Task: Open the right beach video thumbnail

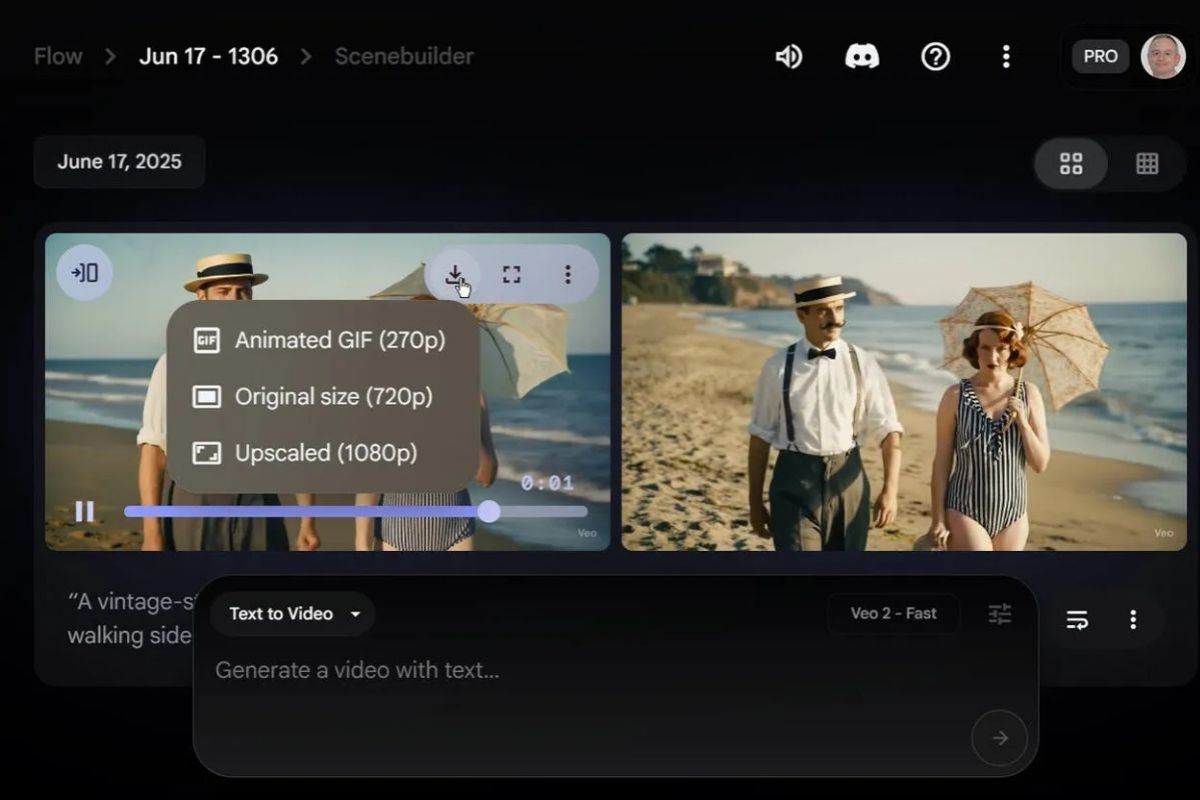Action: tap(904, 392)
